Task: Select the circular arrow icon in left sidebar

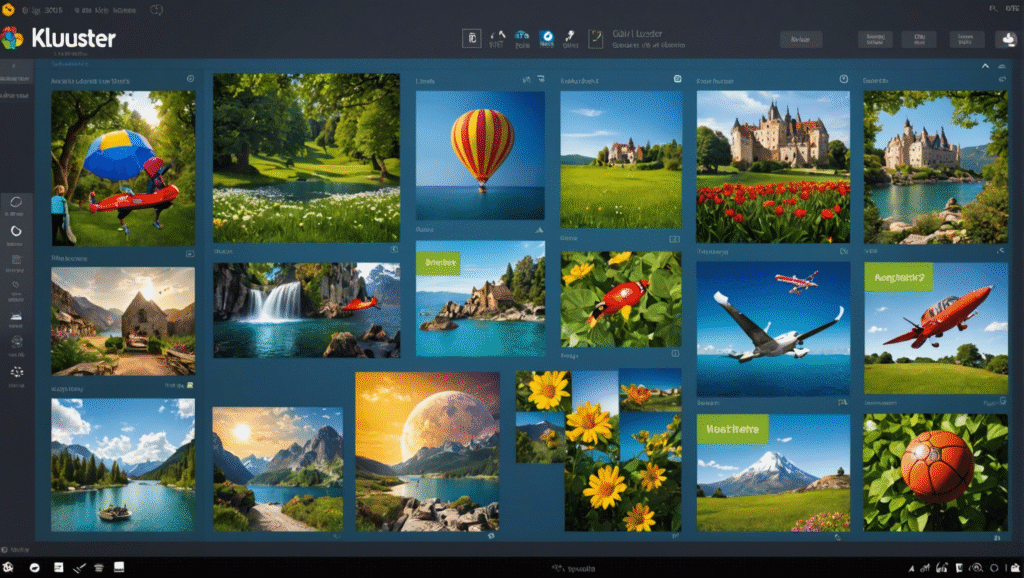Action: pyautogui.click(x=16, y=231)
